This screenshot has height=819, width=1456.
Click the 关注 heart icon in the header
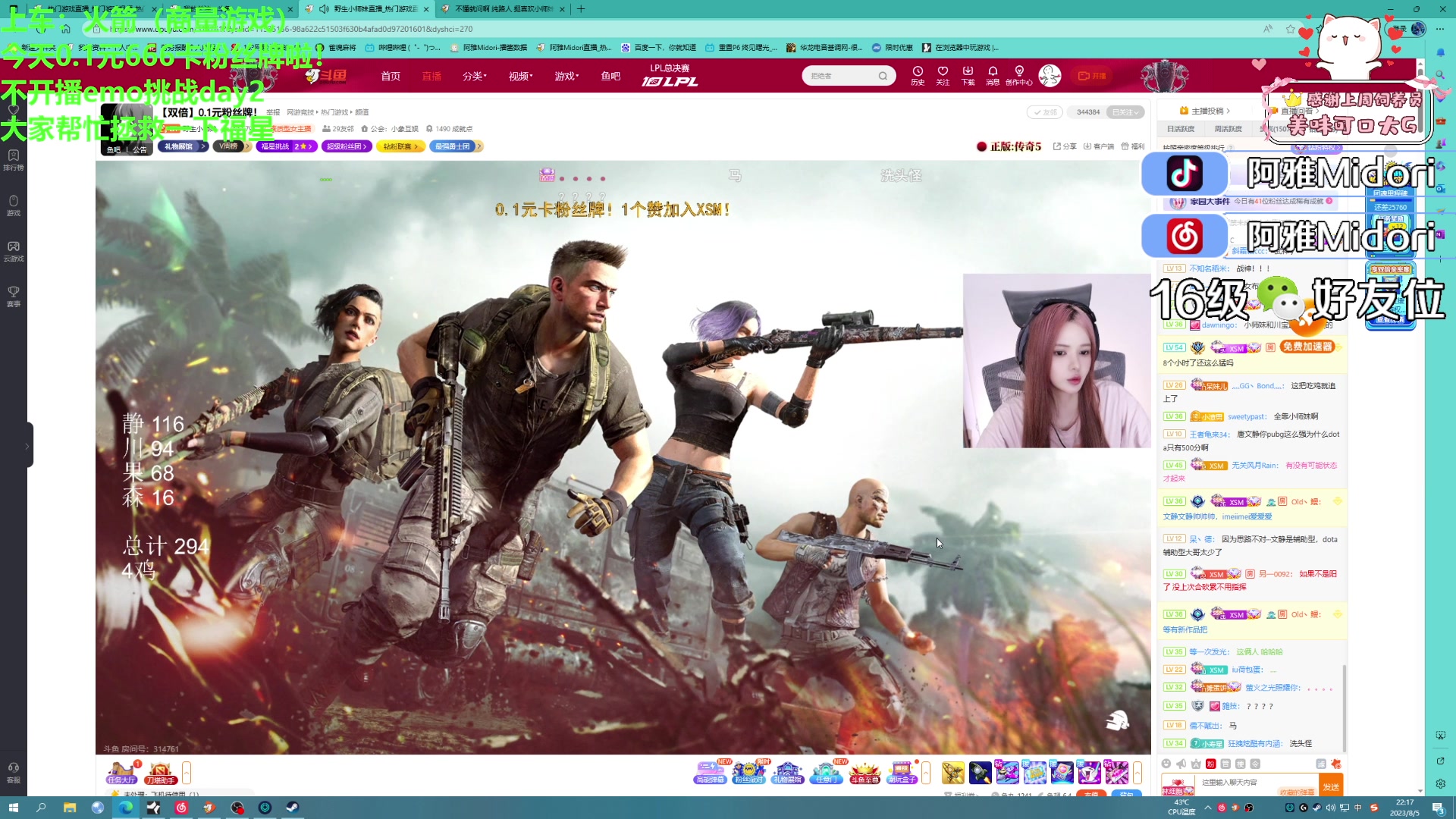[943, 72]
